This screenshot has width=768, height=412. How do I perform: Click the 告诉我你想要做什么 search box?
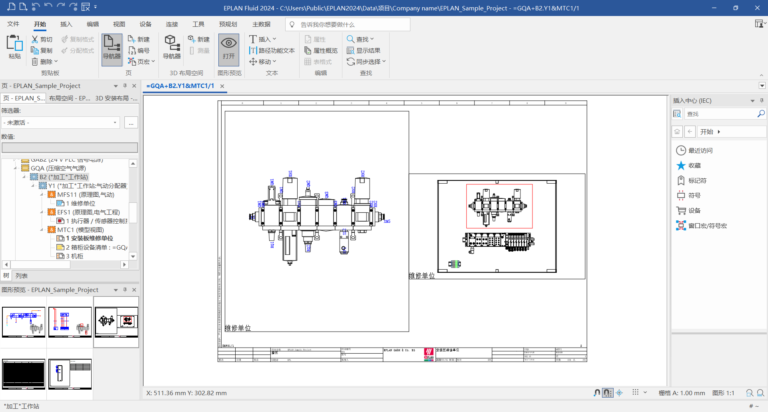tap(348, 24)
